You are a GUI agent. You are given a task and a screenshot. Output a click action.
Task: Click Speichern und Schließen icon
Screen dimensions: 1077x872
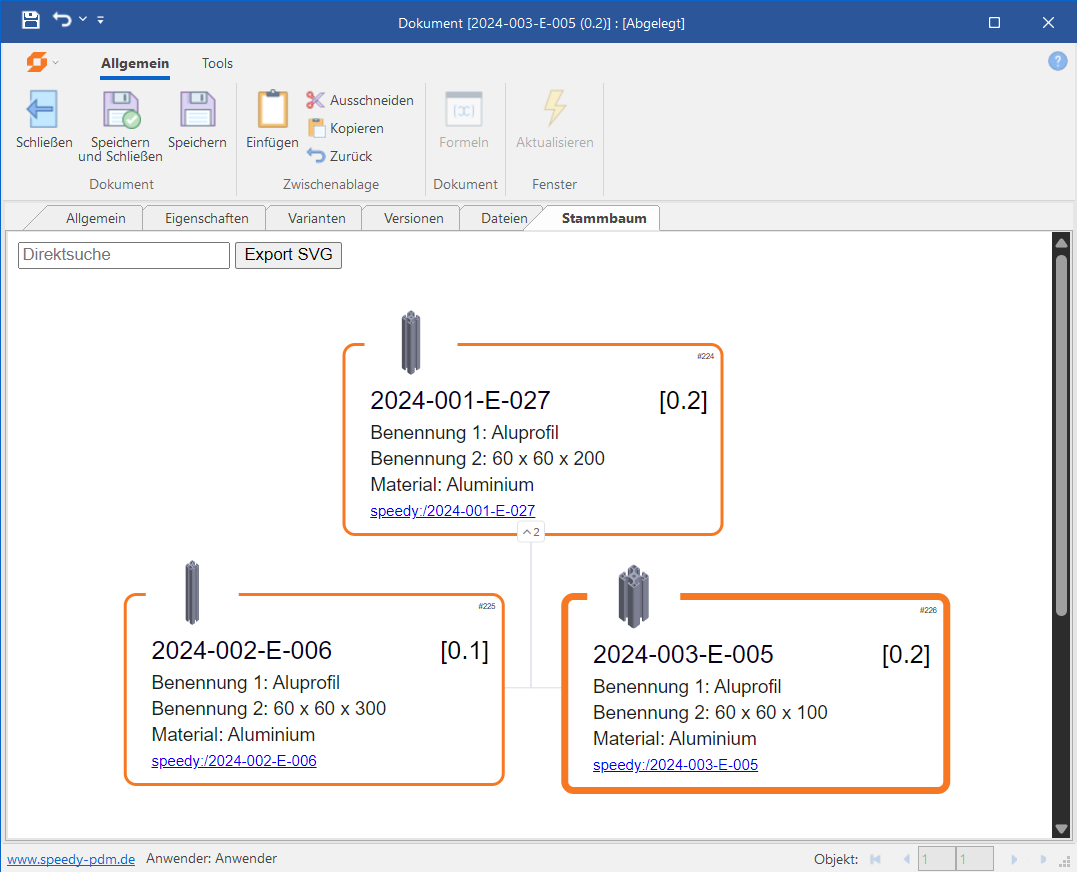(120, 110)
